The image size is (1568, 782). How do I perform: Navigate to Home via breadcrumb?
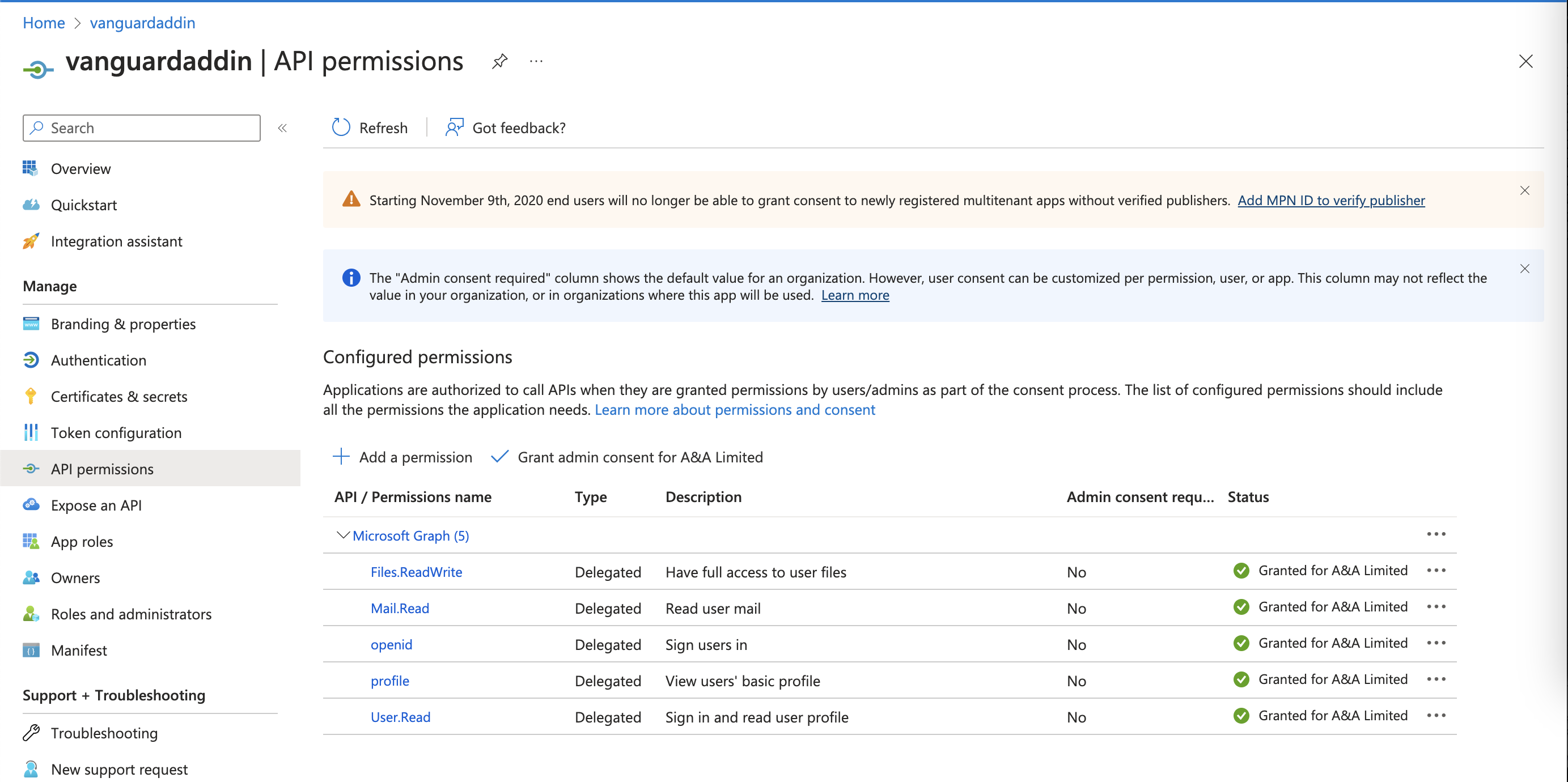coord(43,23)
